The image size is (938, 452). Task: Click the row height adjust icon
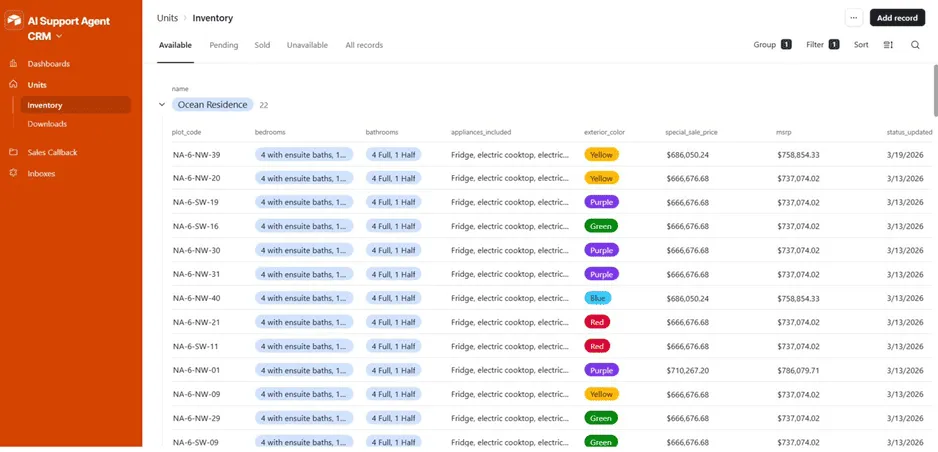tap(888, 45)
